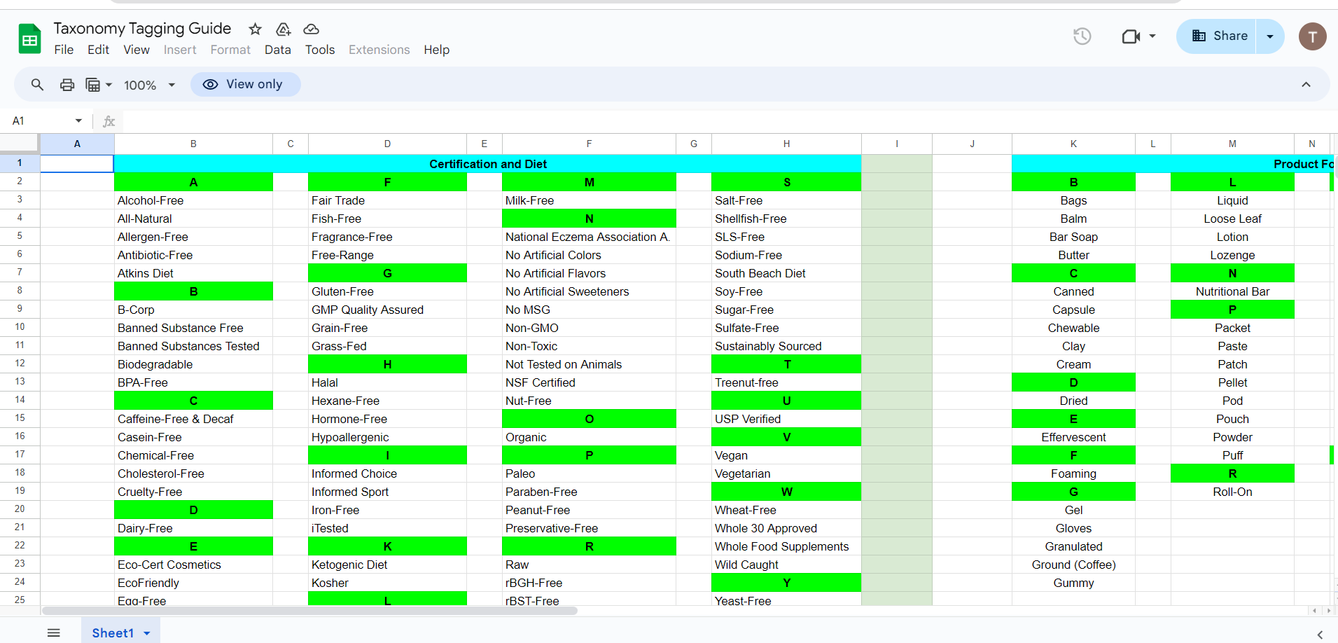Open the Help menu
Screen dimensions: 1338x643
tap(436, 50)
